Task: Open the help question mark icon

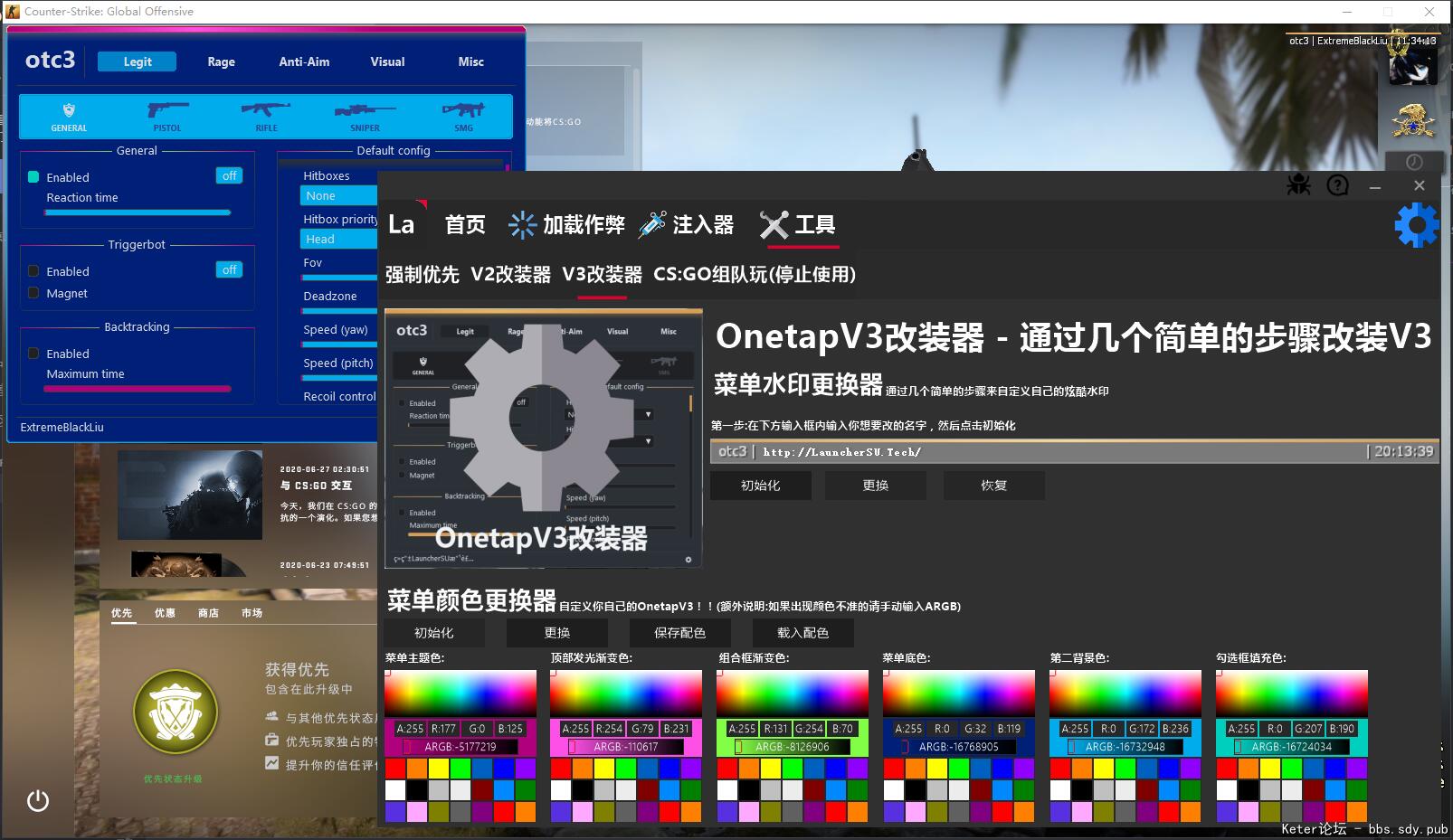Action: click(x=1337, y=185)
